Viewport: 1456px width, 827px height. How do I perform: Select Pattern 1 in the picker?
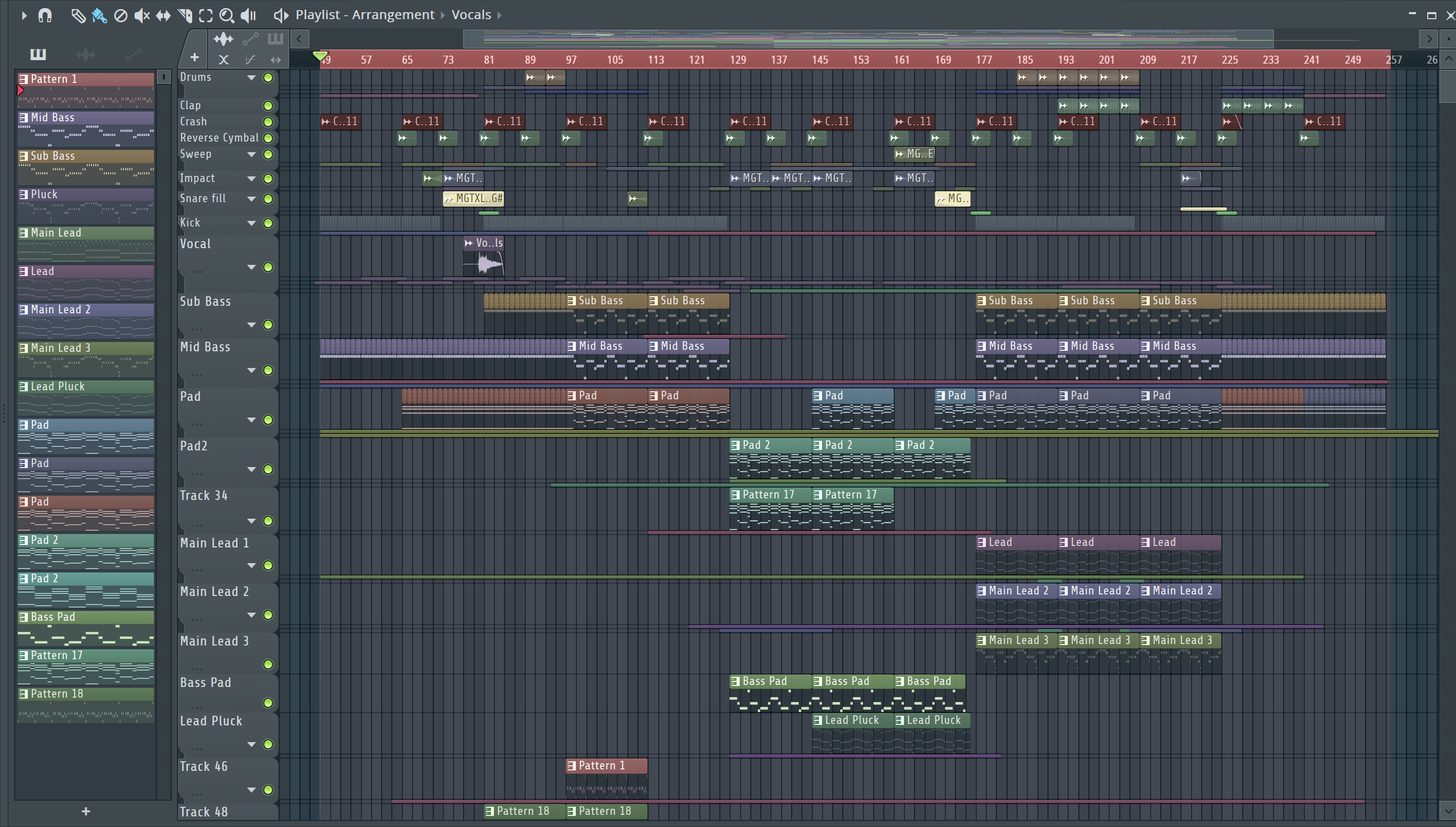point(86,90)
